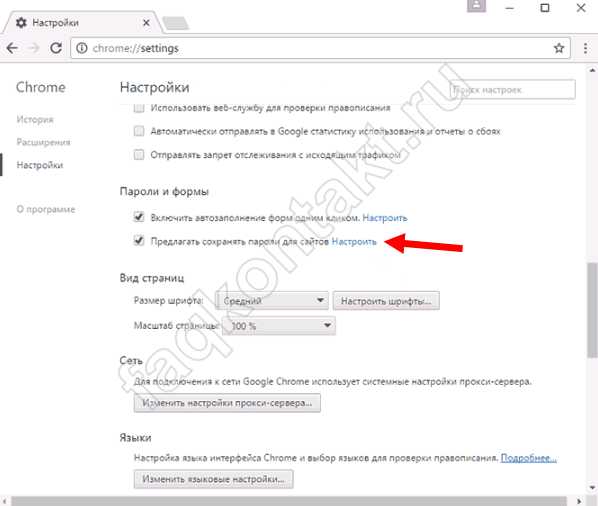Click the forward navigation arrow
Image resolution: width=598 pixels, height=506 pixels.
[34, 48]
